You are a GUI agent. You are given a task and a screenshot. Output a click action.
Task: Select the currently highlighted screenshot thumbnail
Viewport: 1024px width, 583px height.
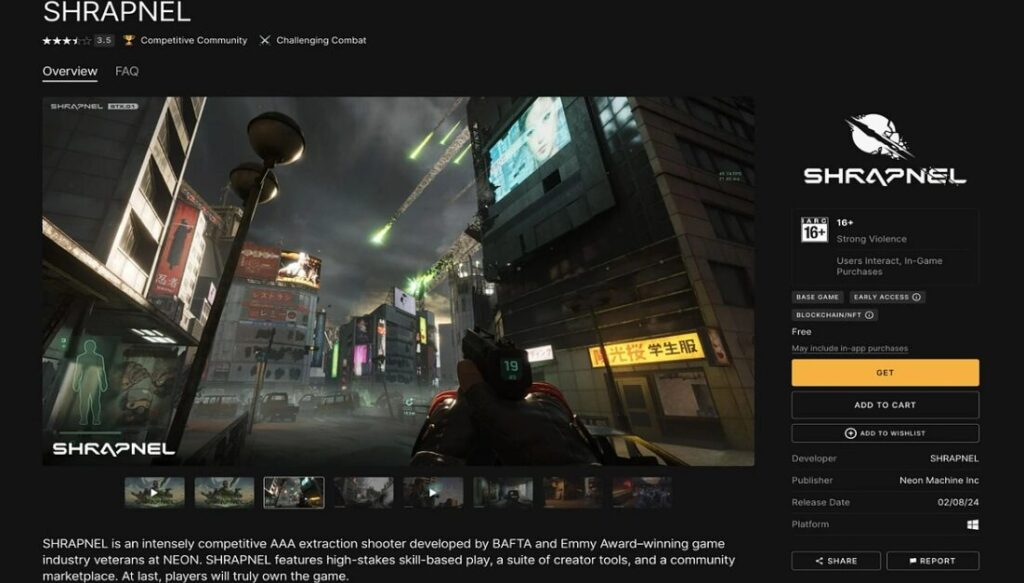click(294, 491)
